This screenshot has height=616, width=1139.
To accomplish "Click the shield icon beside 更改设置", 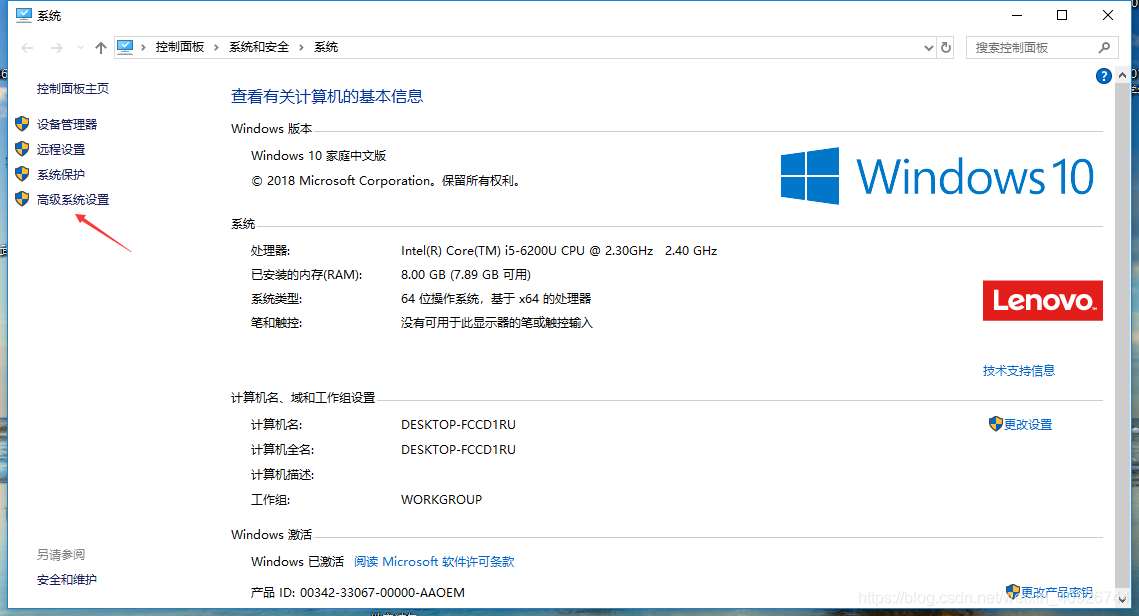I will point(996,424).
